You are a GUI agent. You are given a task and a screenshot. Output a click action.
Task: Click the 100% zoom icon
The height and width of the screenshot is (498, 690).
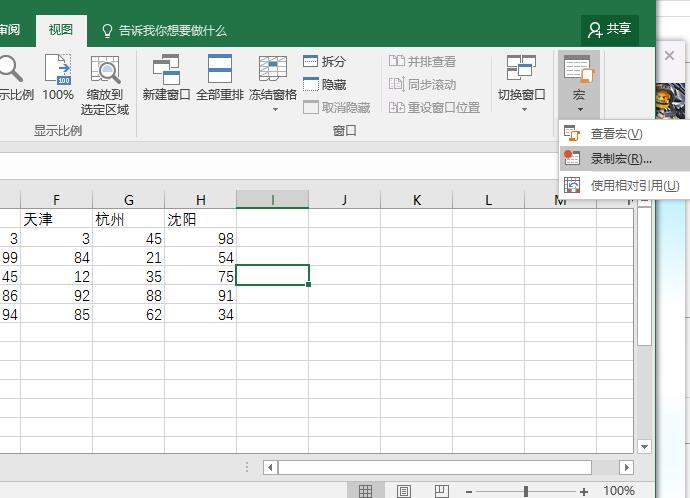click(58, 70)
